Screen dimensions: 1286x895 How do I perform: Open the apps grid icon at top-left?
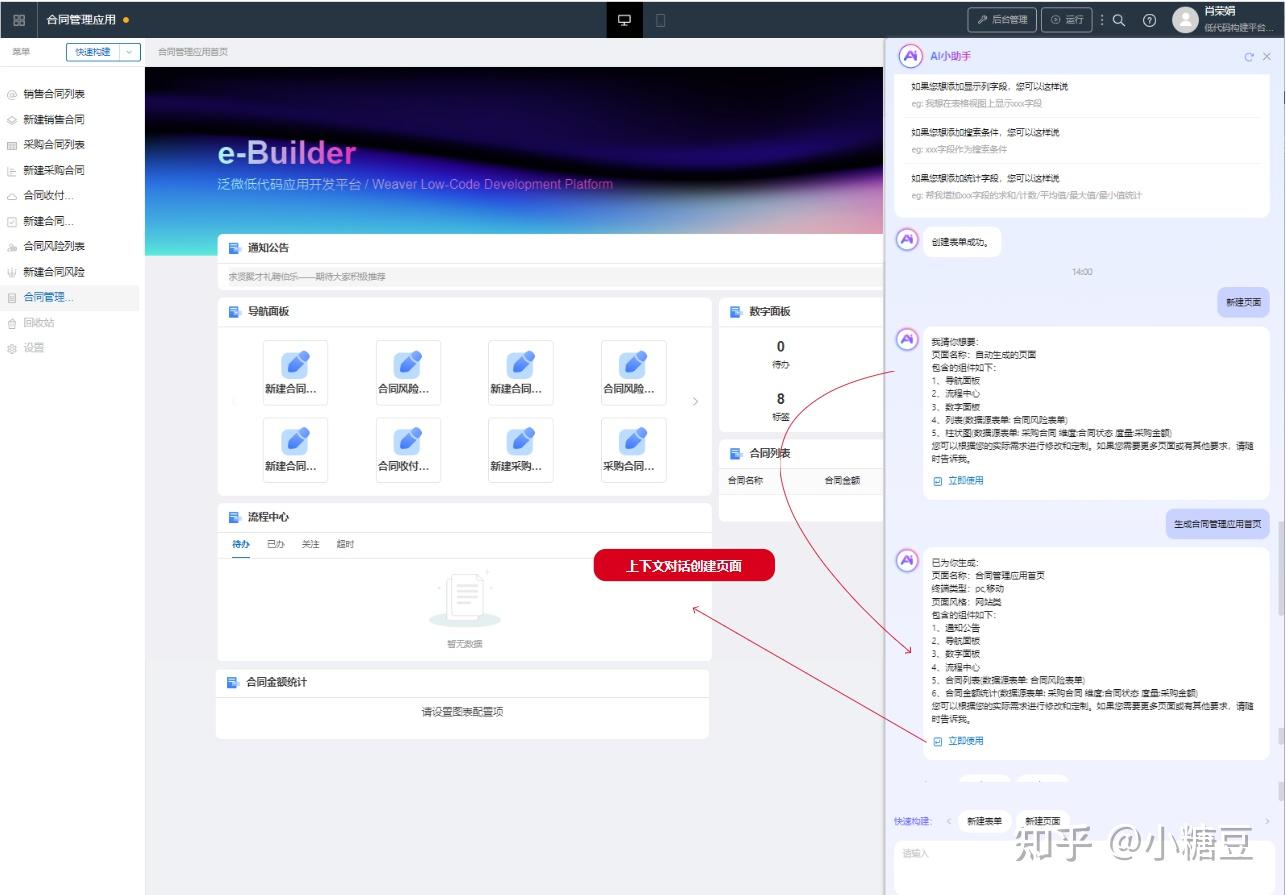pyautogui.click(x=17, y=19)
